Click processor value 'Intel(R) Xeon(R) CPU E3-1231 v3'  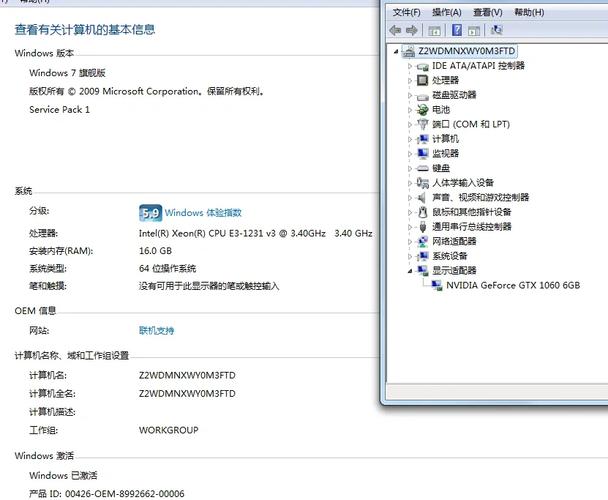tap(207, 233)
